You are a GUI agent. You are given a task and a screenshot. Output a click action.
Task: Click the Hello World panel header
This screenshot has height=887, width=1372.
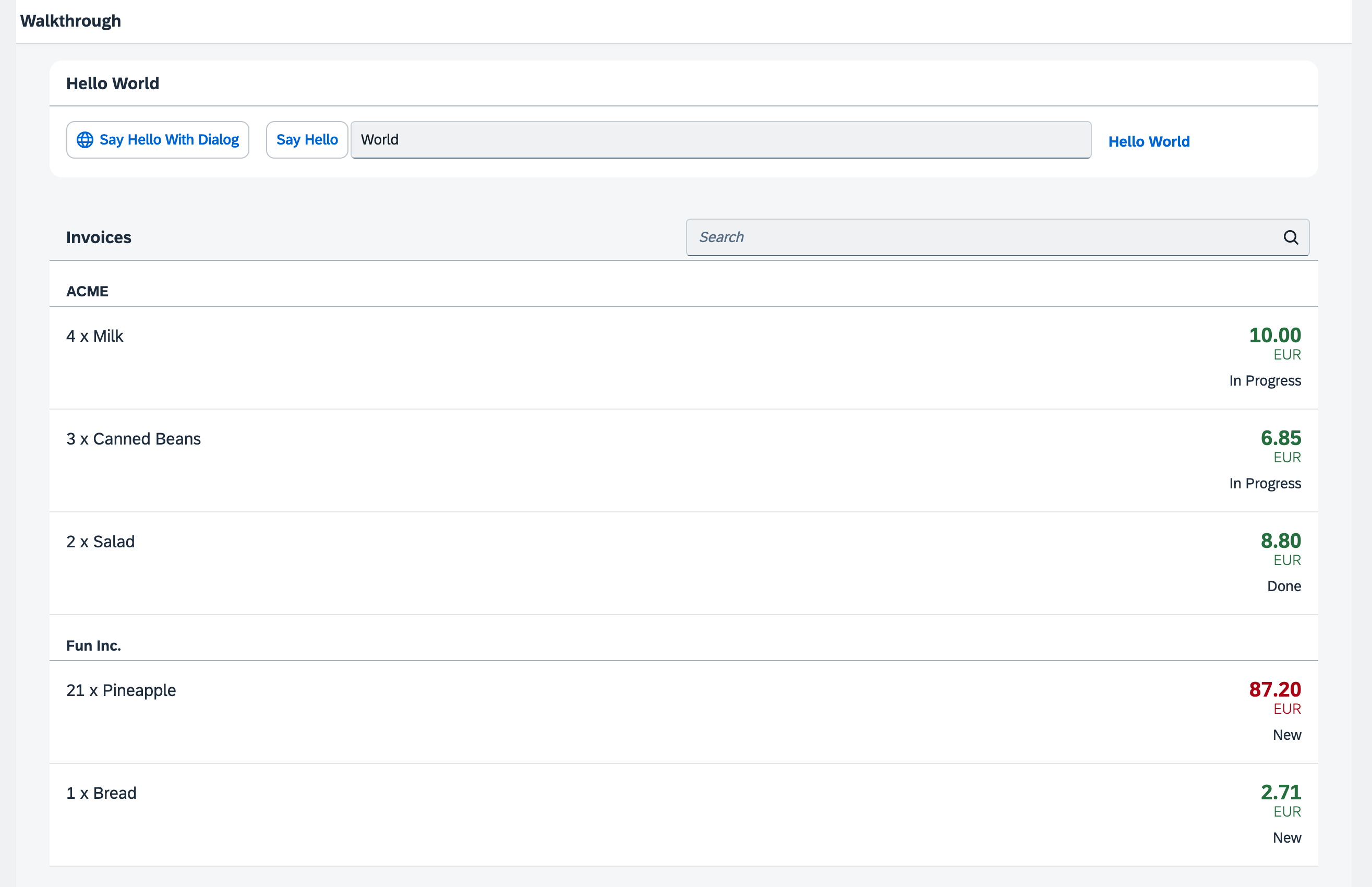tap(113, 83)
